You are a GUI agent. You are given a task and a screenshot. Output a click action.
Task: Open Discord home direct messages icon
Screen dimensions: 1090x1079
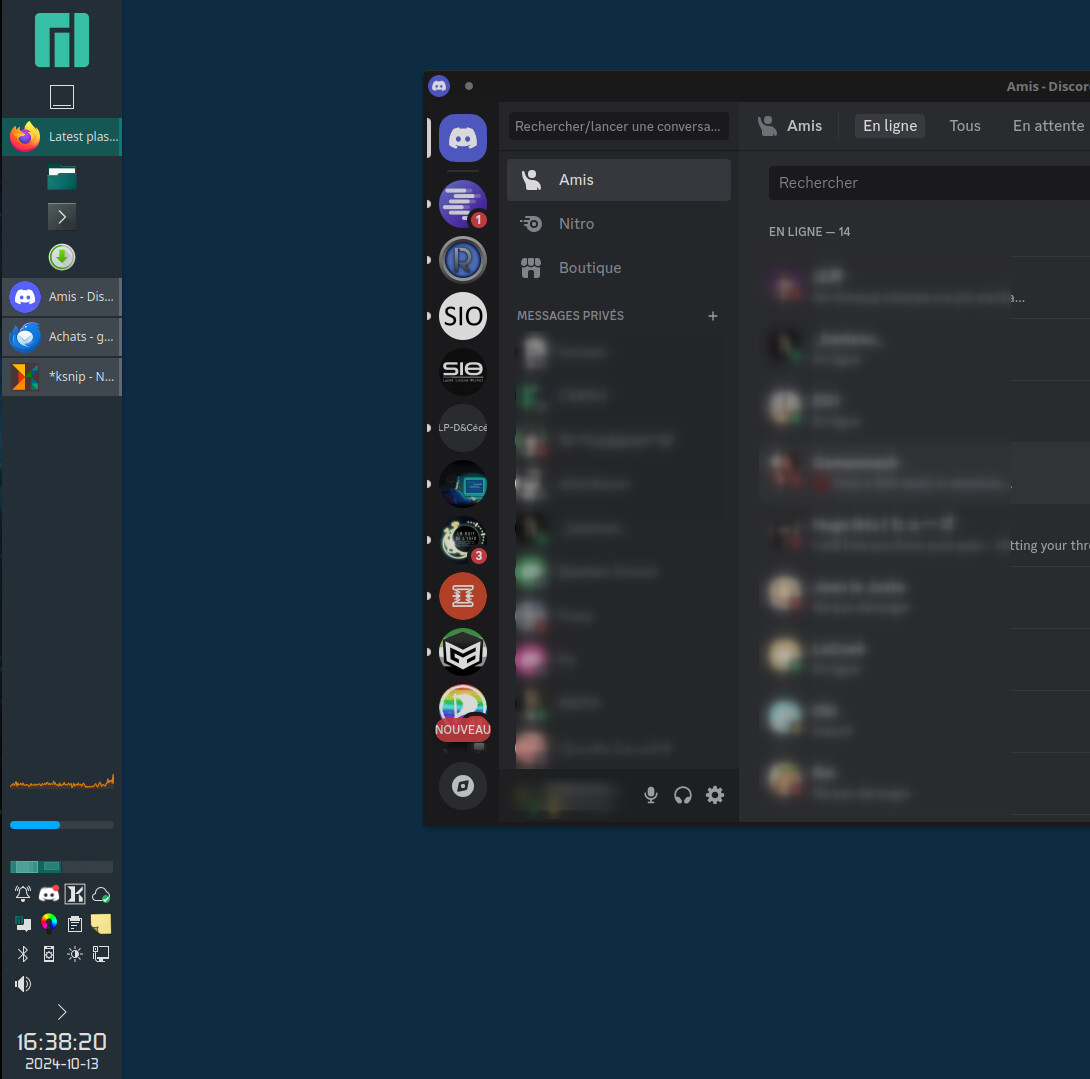[x=462, y=138]
